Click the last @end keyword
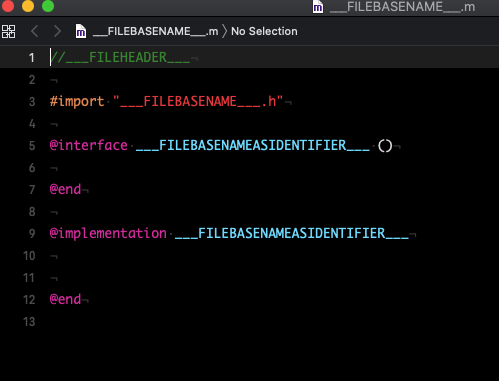Viewport: 499px width, 381px height. click(x=65, y=299)
